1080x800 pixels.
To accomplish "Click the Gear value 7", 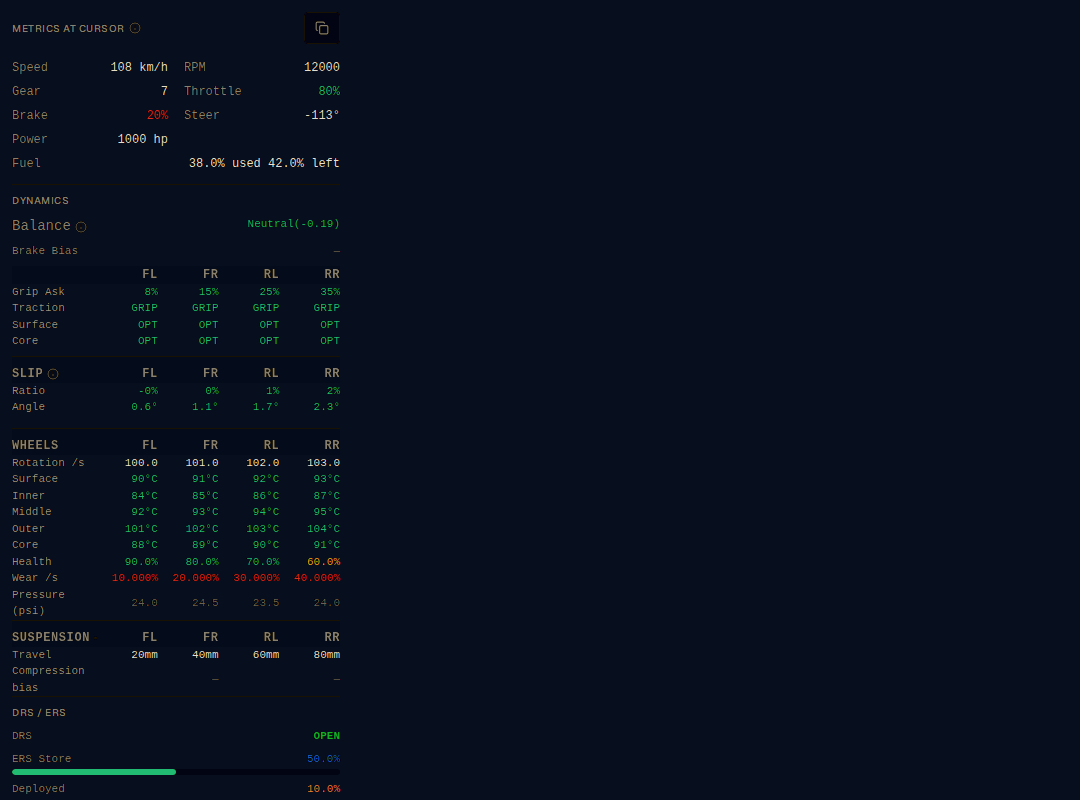I will [164, 91].
